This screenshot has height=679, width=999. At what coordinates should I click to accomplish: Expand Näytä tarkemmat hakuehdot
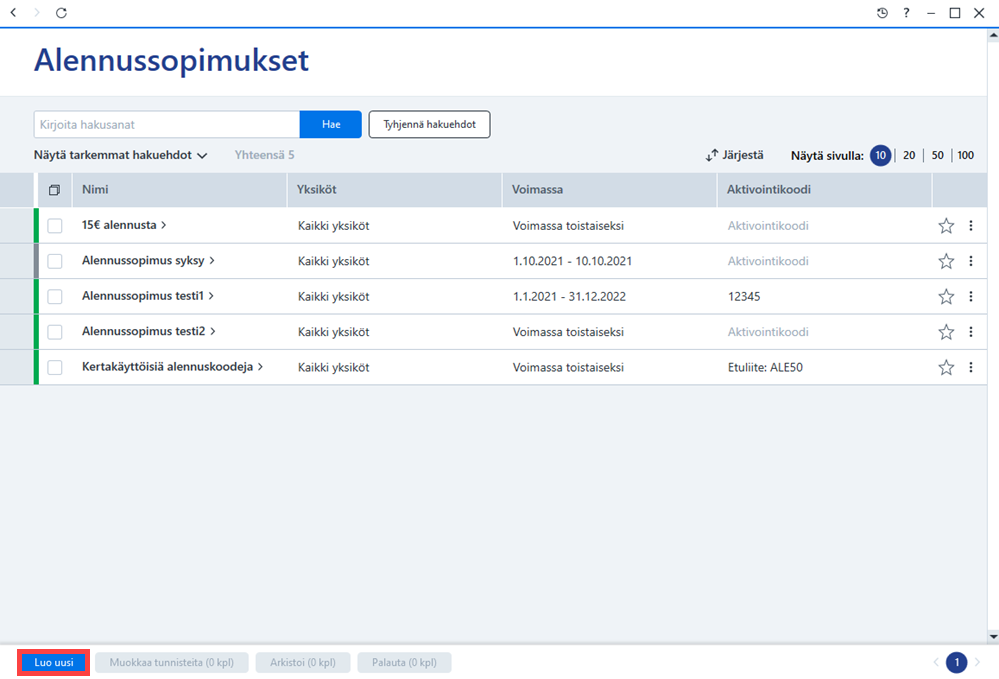pos(120,155)
